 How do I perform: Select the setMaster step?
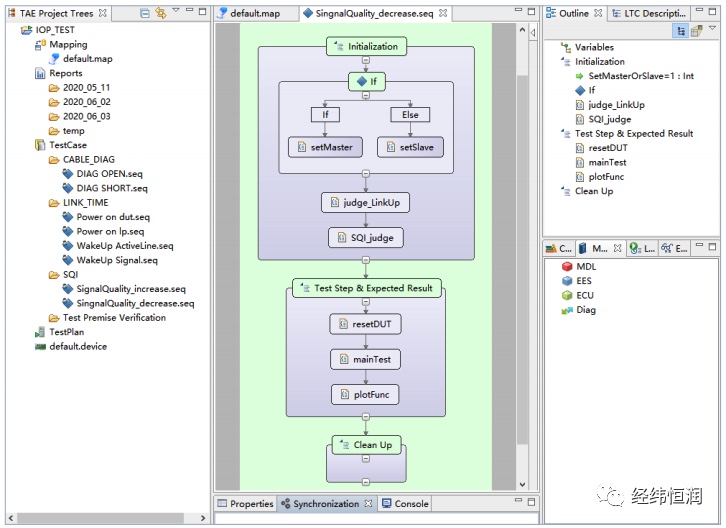click(x=325, y=147)
